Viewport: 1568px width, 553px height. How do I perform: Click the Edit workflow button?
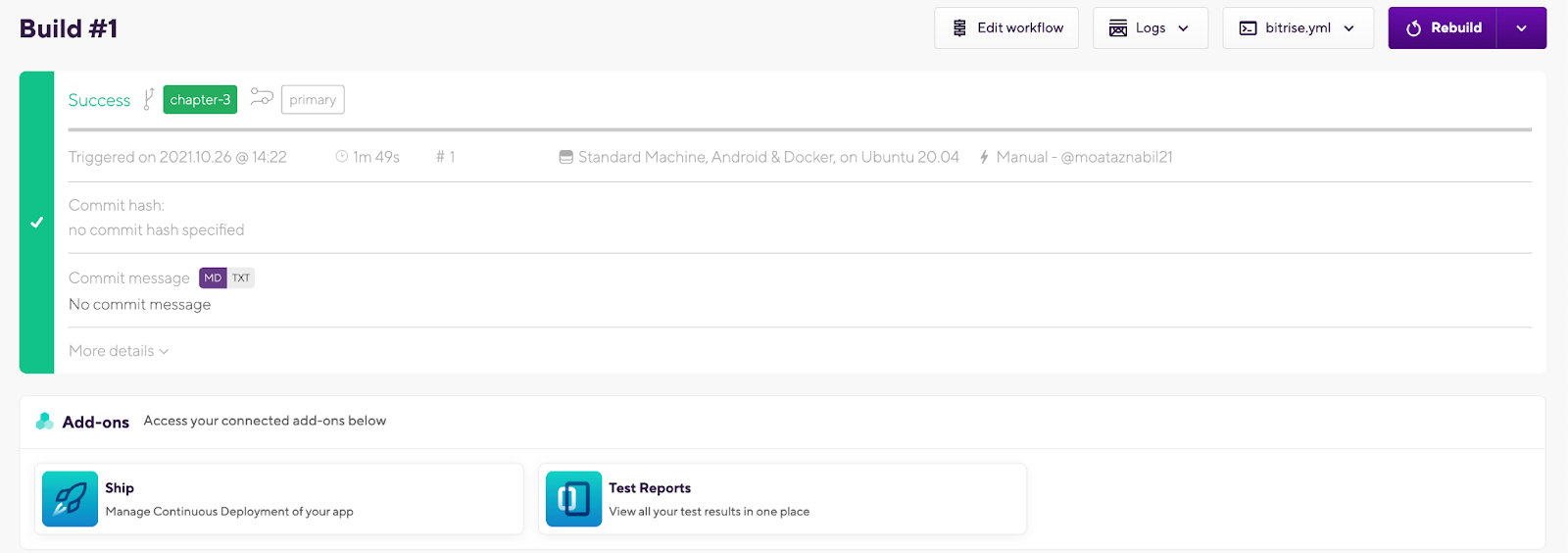pyautogui.click(x=1006, y=28)
